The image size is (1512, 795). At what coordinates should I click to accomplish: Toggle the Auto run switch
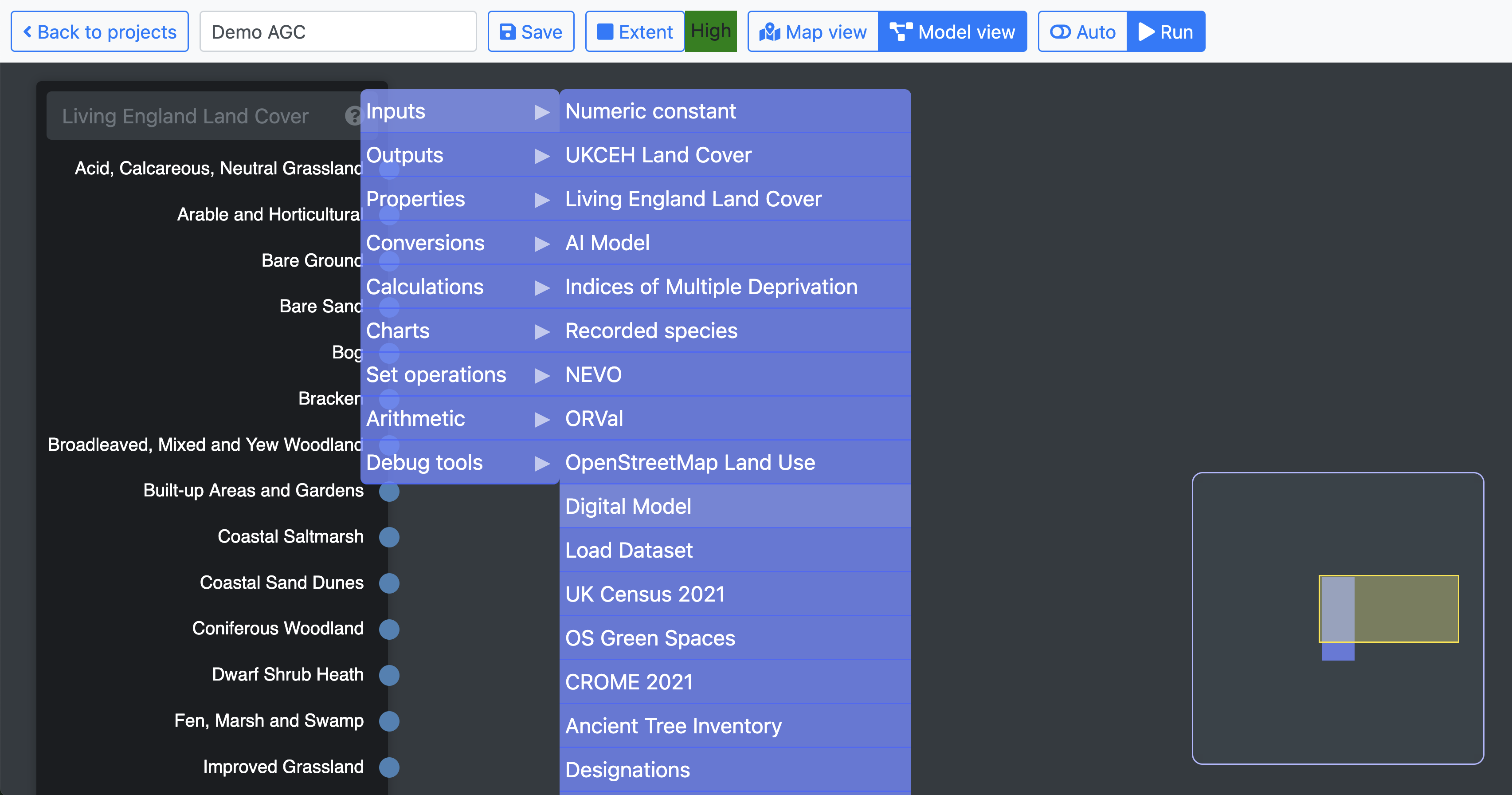click(x=1060, y=31)
